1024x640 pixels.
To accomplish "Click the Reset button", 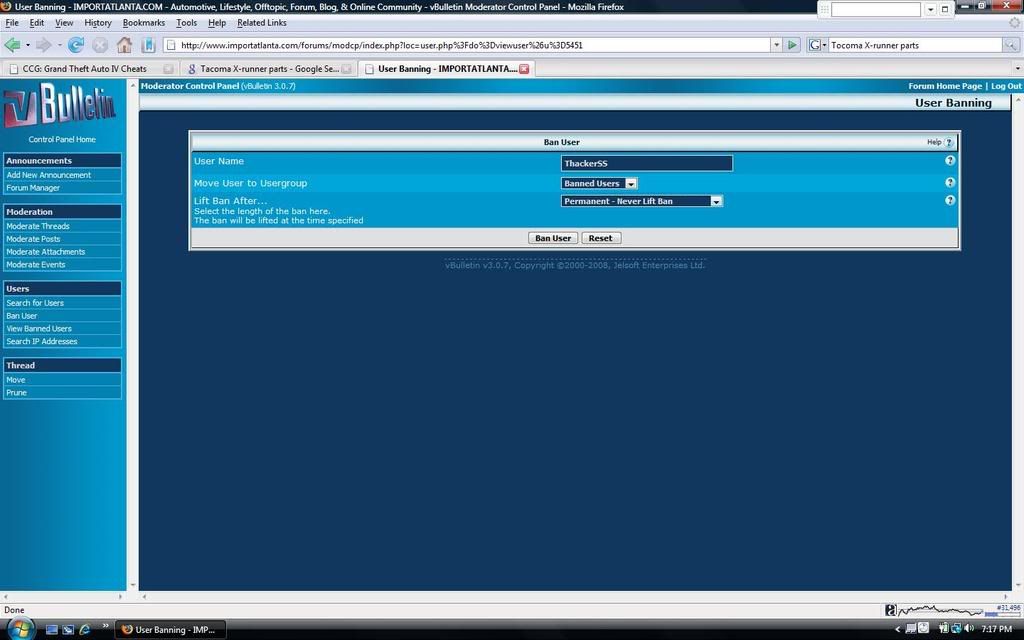I will [x=600, y=238].
